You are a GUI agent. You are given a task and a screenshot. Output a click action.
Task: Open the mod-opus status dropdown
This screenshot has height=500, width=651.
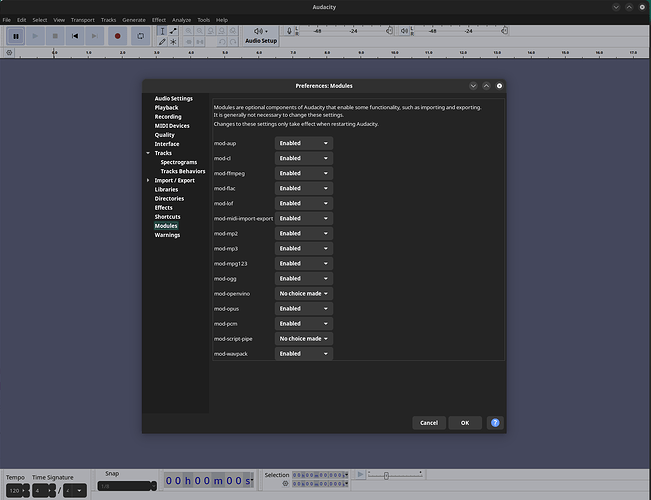click(303, 309)
